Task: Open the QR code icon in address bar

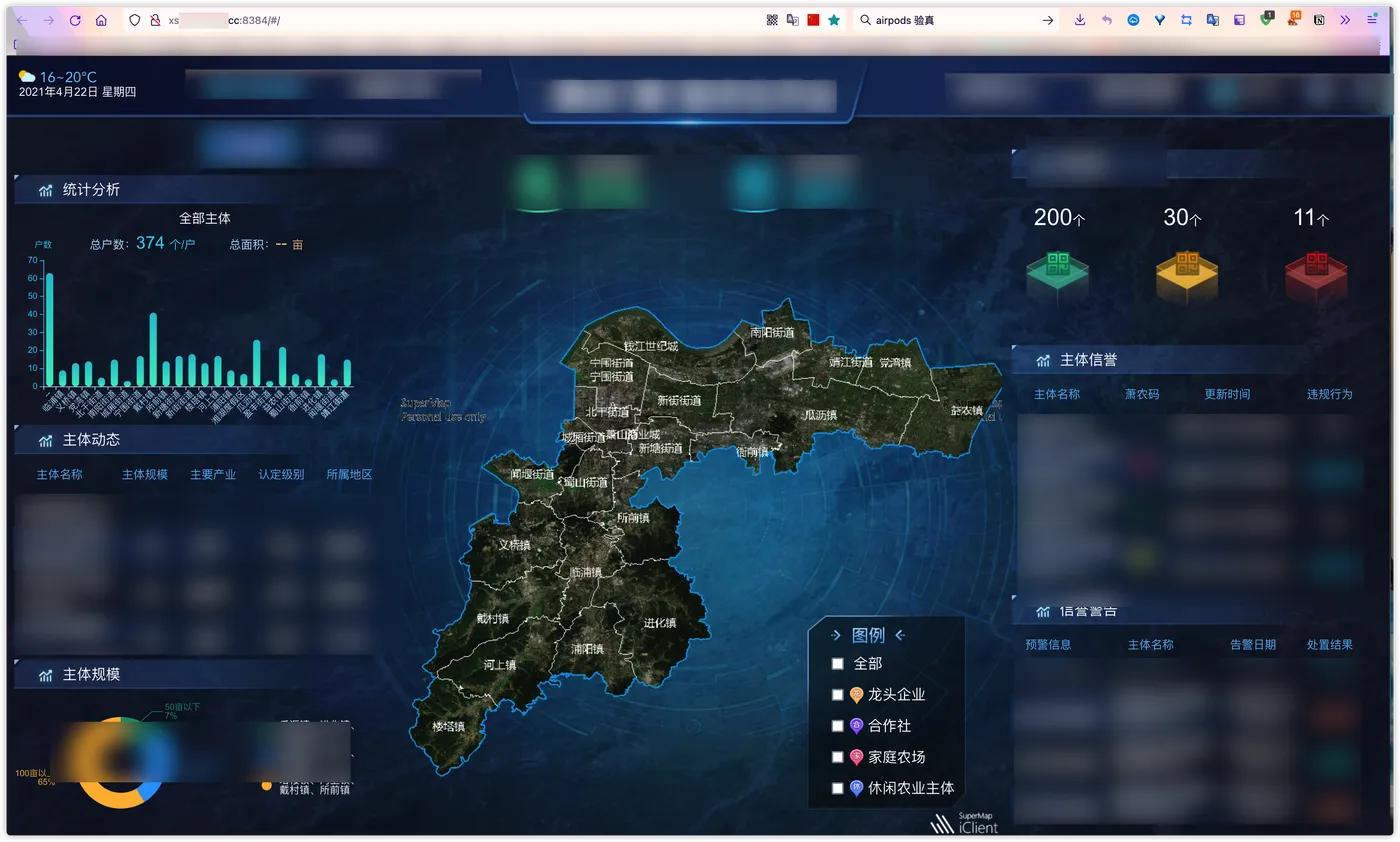Action: click(x=772, y=20)
